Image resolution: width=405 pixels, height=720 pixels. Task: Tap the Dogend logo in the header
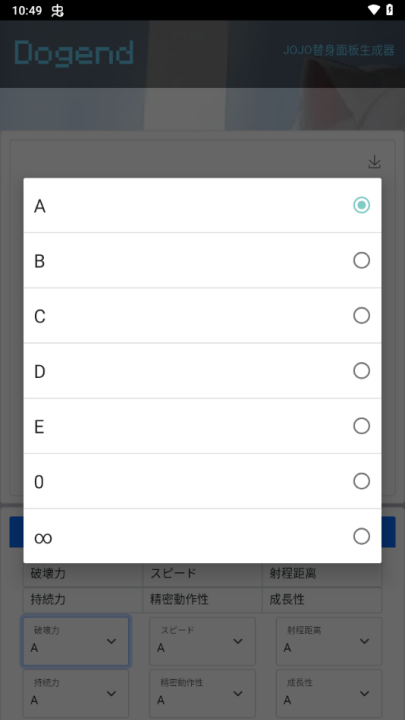click(74, 53)
